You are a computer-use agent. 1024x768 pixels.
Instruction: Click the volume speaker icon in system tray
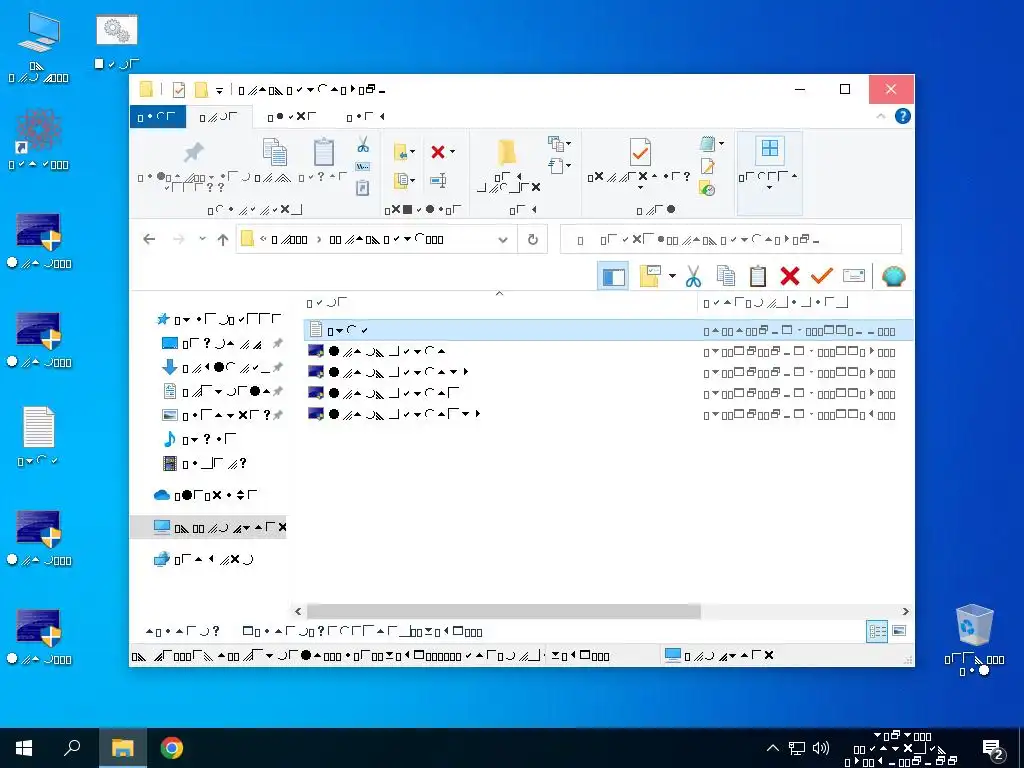tap(821, 748)
